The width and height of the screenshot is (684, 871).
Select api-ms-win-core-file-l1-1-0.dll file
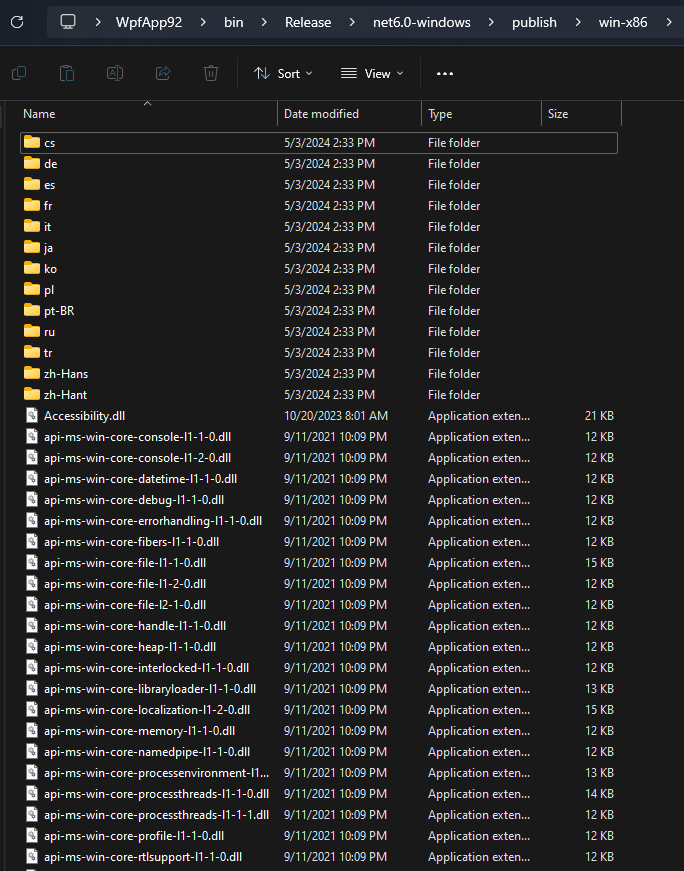(x=318, y=563)
